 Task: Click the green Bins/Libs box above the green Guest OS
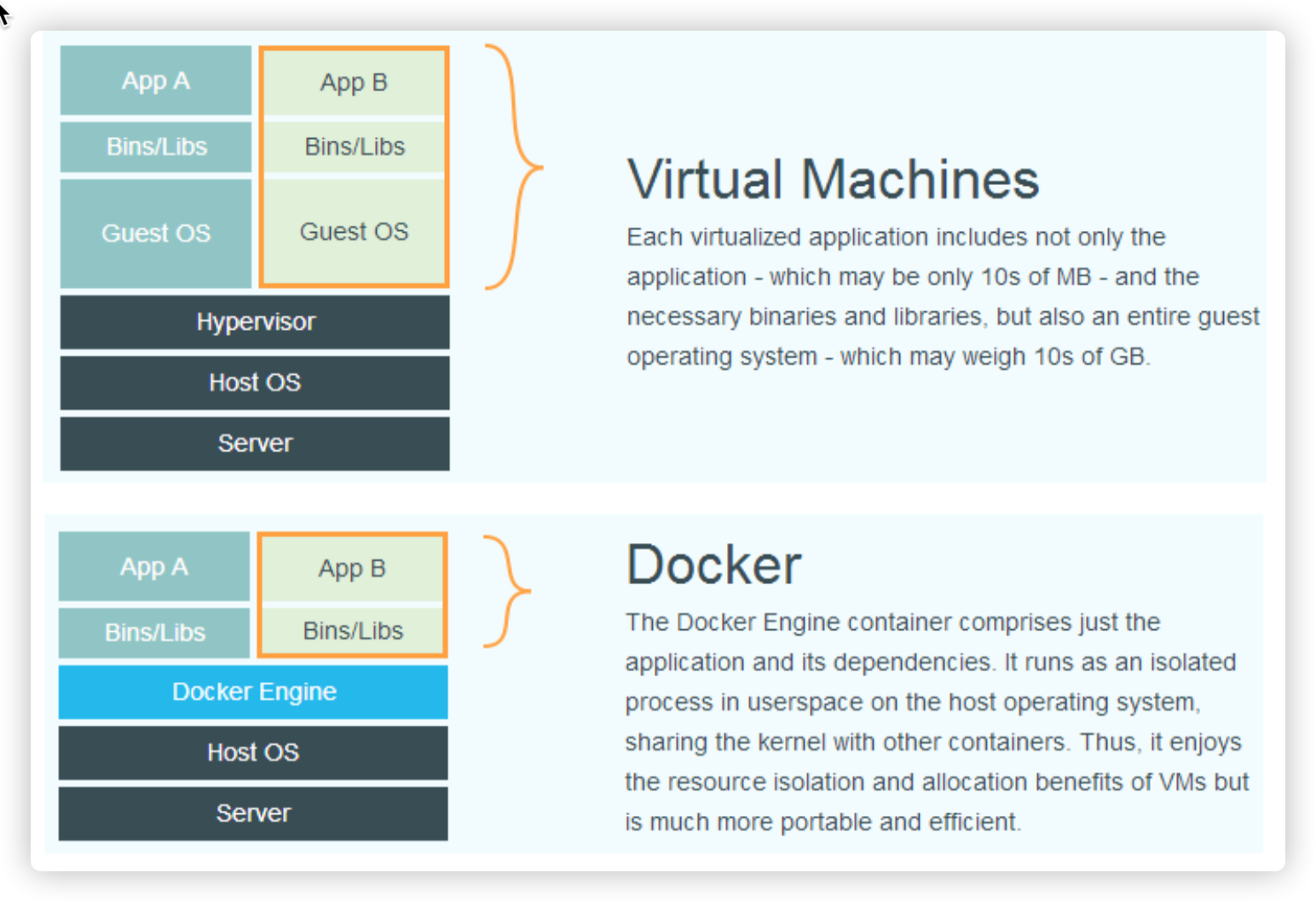click(x=354, y=147)
